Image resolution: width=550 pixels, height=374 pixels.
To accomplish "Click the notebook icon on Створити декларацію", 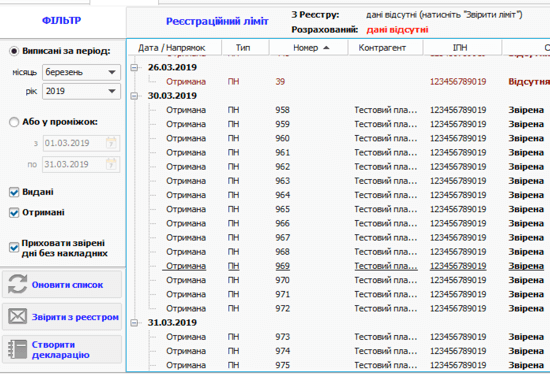I will tap(17, 349).
